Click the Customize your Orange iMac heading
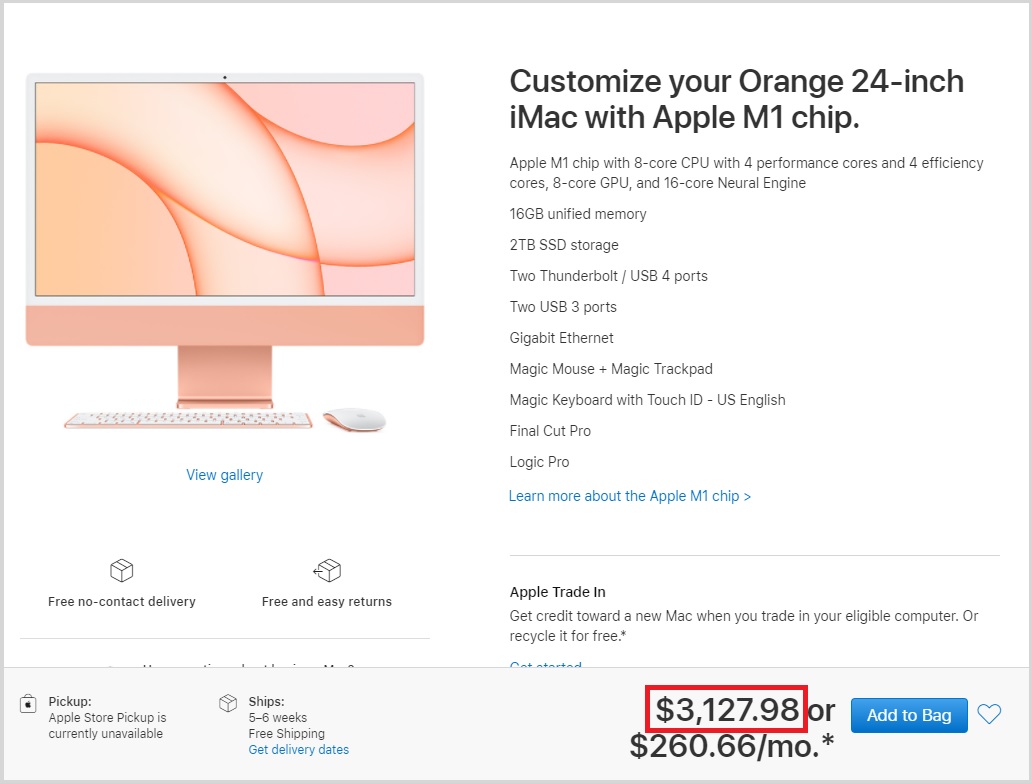 coord(736,98)
